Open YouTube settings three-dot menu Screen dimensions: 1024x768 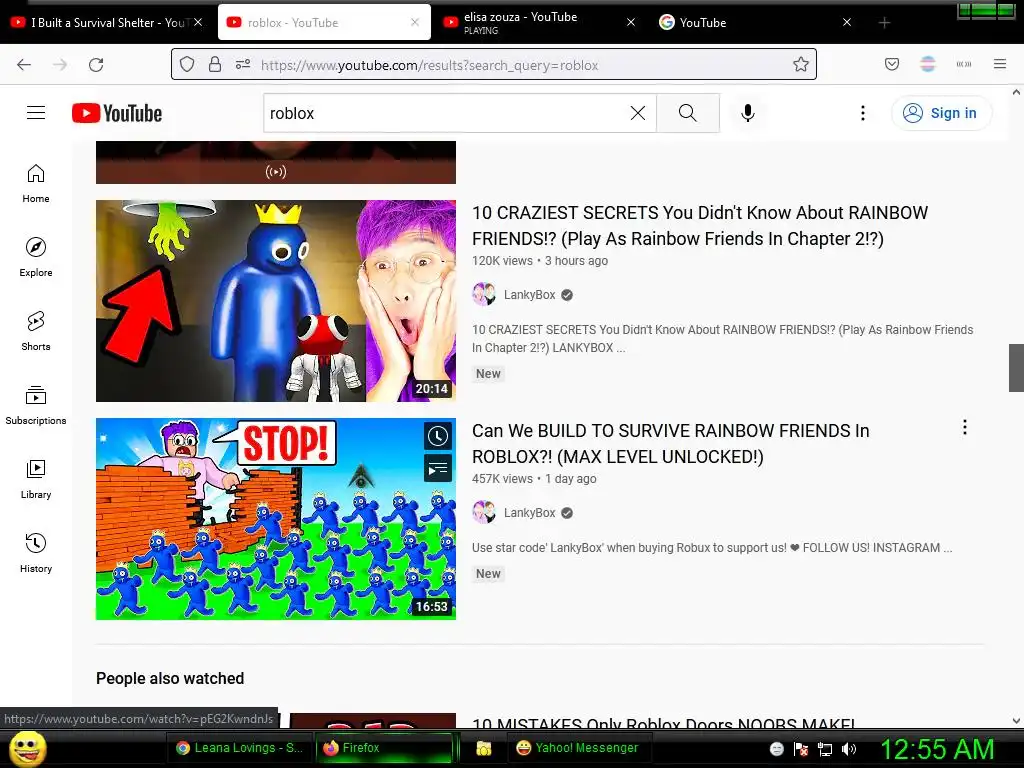tap(863, 113)
